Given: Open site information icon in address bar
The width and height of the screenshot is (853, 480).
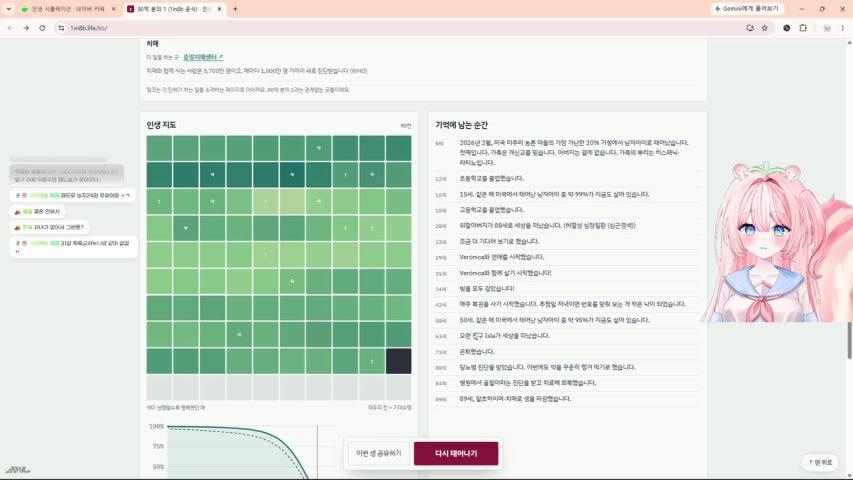Looking at the screenshot, I should click(61, 28).
